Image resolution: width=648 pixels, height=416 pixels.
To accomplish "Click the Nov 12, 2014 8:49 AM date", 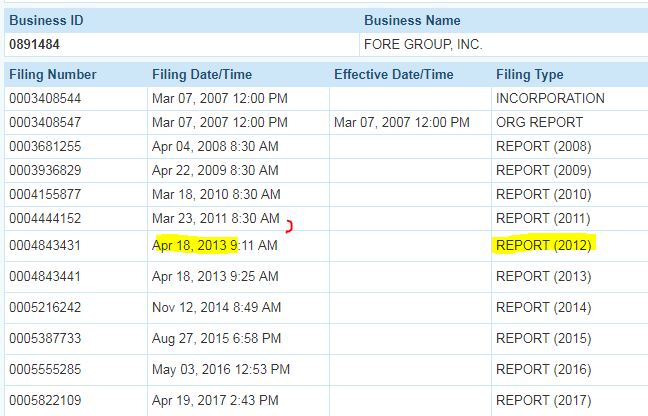I will coord(217,307).
